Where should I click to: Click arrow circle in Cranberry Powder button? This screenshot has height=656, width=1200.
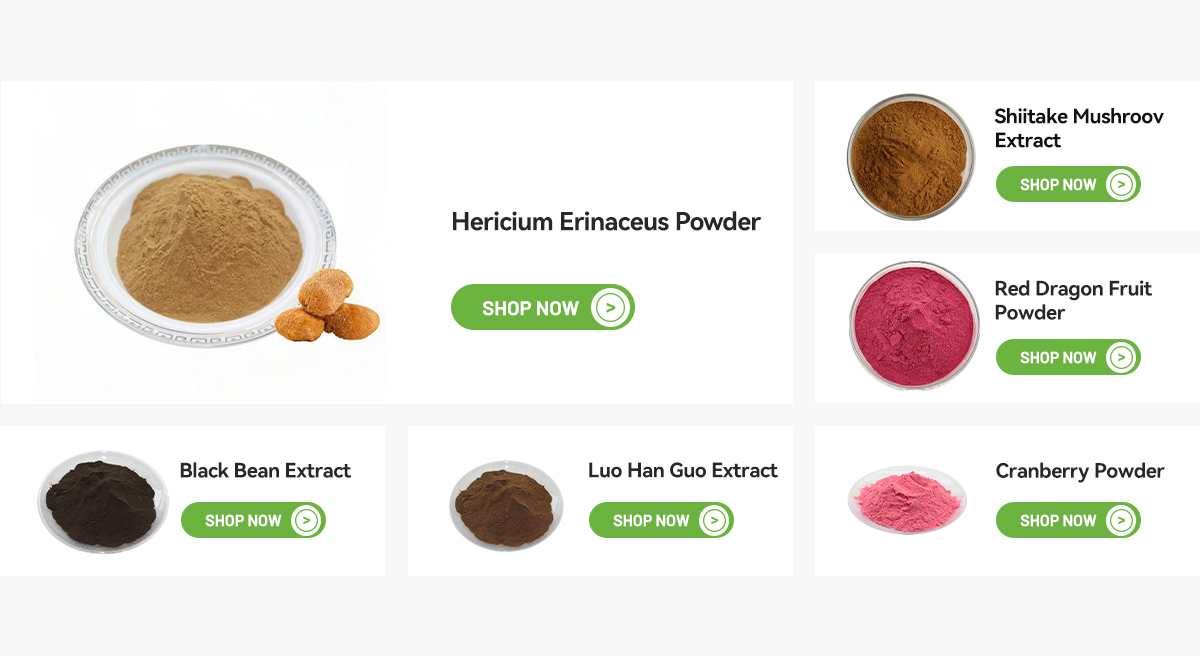coord(1122,520)
